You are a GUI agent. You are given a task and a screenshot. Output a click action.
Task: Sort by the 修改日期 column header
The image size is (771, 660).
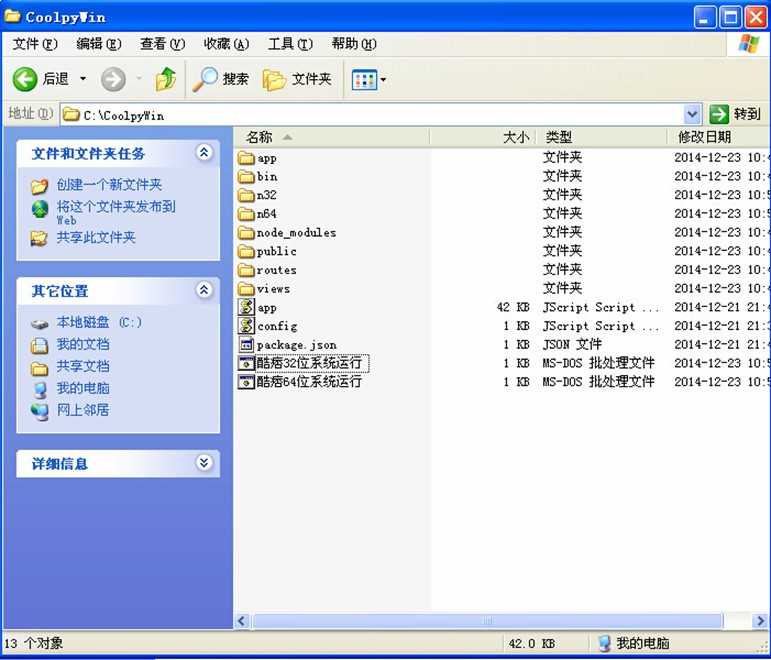coord(719,137)
